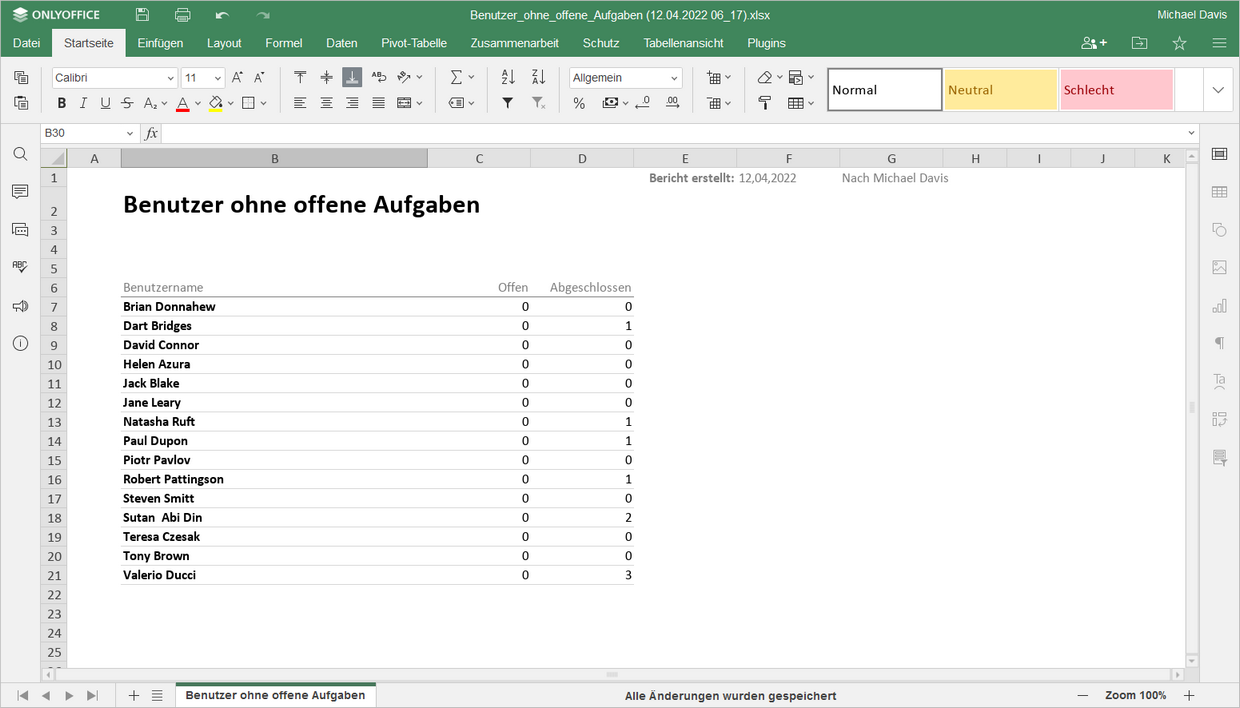Toggle align bottom button

click(352, 77)
